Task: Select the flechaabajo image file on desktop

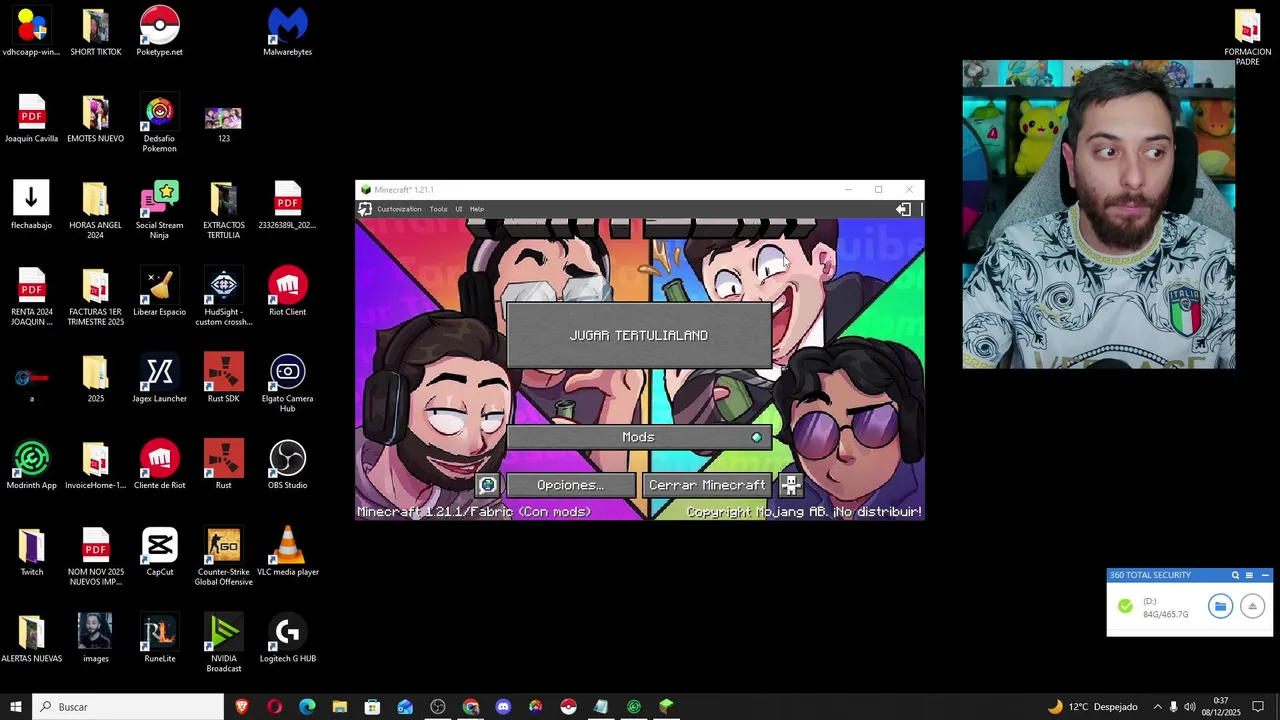Action: coord(31,206)
